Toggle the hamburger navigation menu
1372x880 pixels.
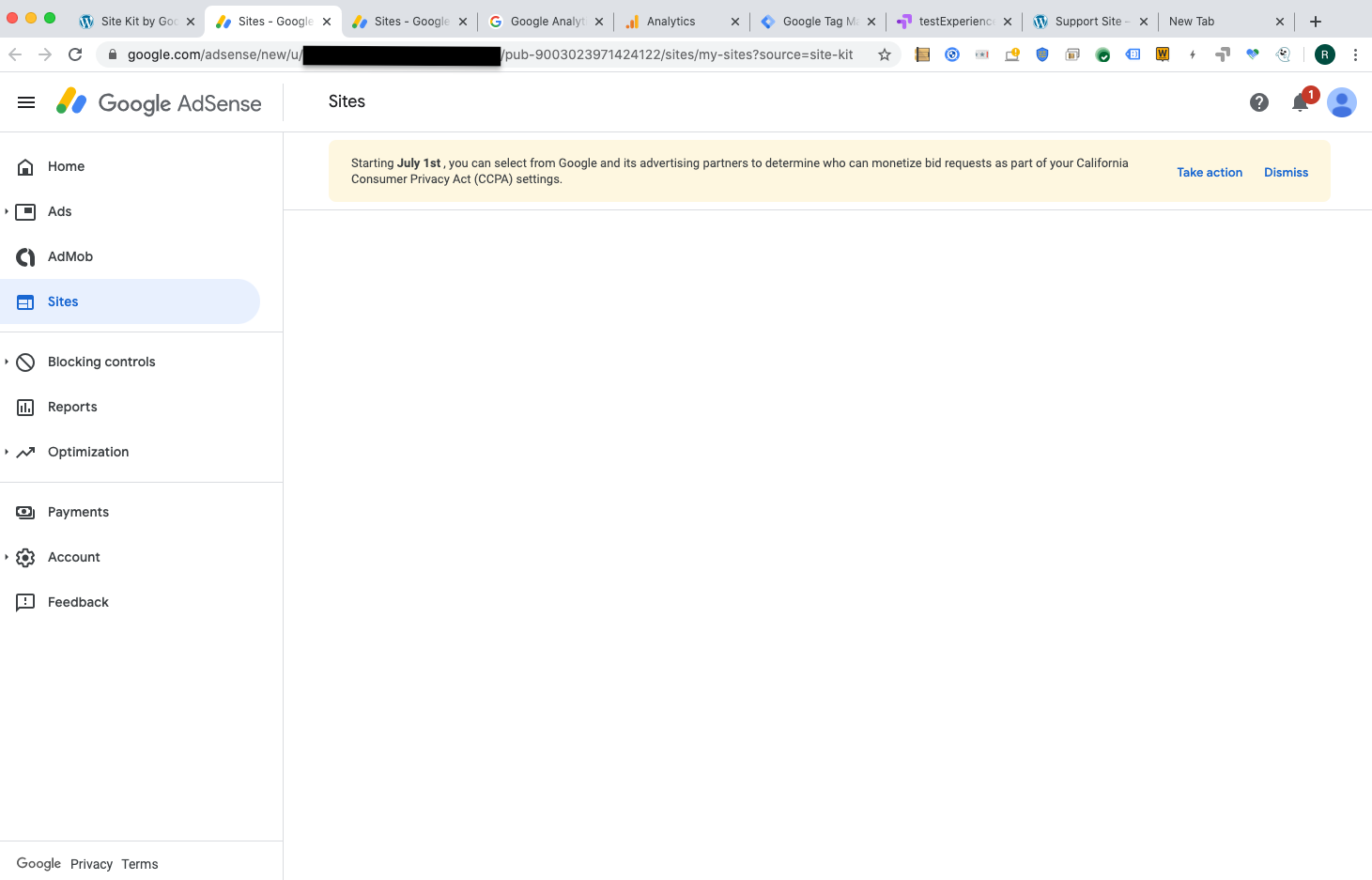[25, 101]
